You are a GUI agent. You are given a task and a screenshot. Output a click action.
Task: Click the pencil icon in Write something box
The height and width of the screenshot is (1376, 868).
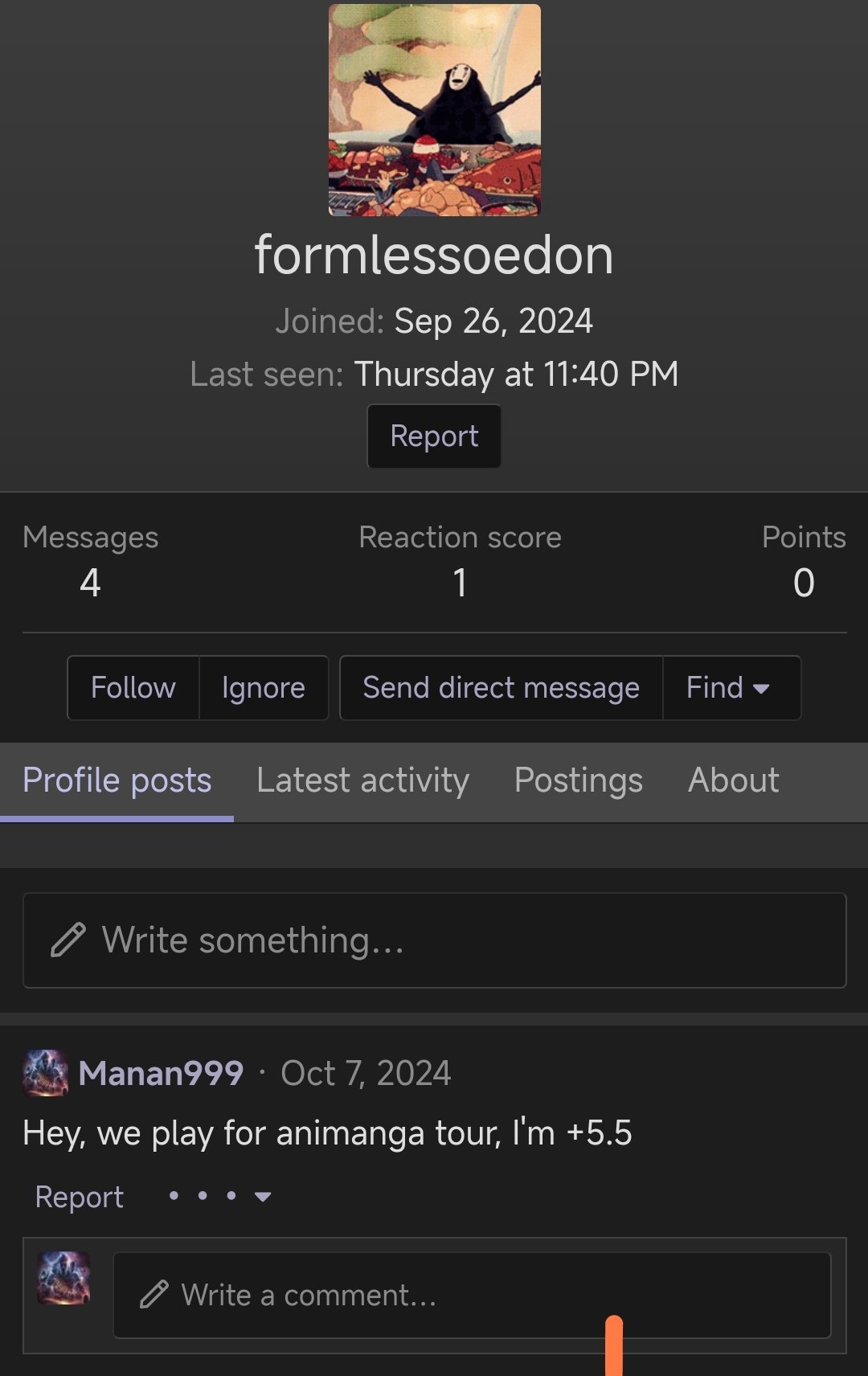tap(68, 940)
